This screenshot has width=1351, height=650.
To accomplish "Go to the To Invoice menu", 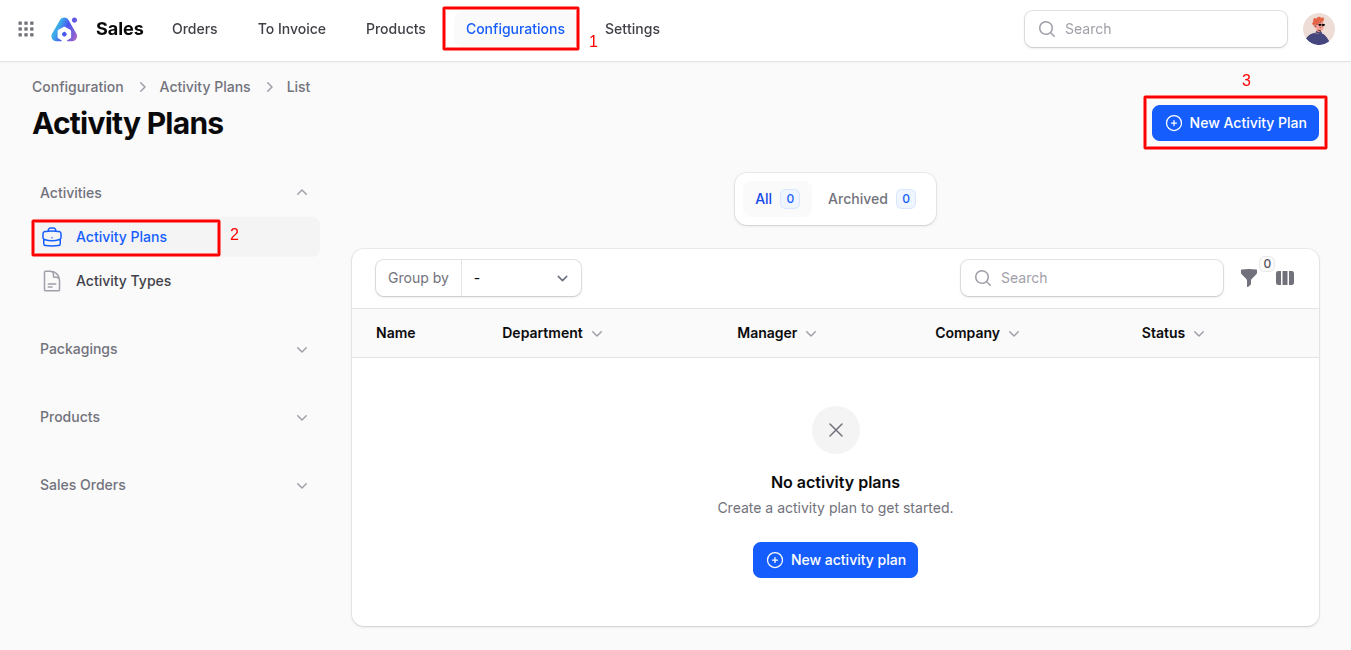I will (291, 29).
